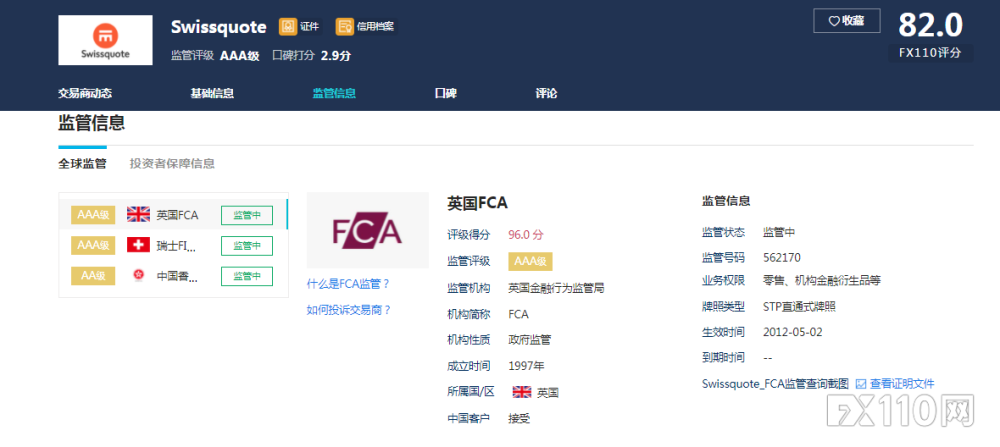Image resolution: width=1000 pixels, height=447 pixels.
Task: Go to the 口碑 tab
Action: coord(445,93)
